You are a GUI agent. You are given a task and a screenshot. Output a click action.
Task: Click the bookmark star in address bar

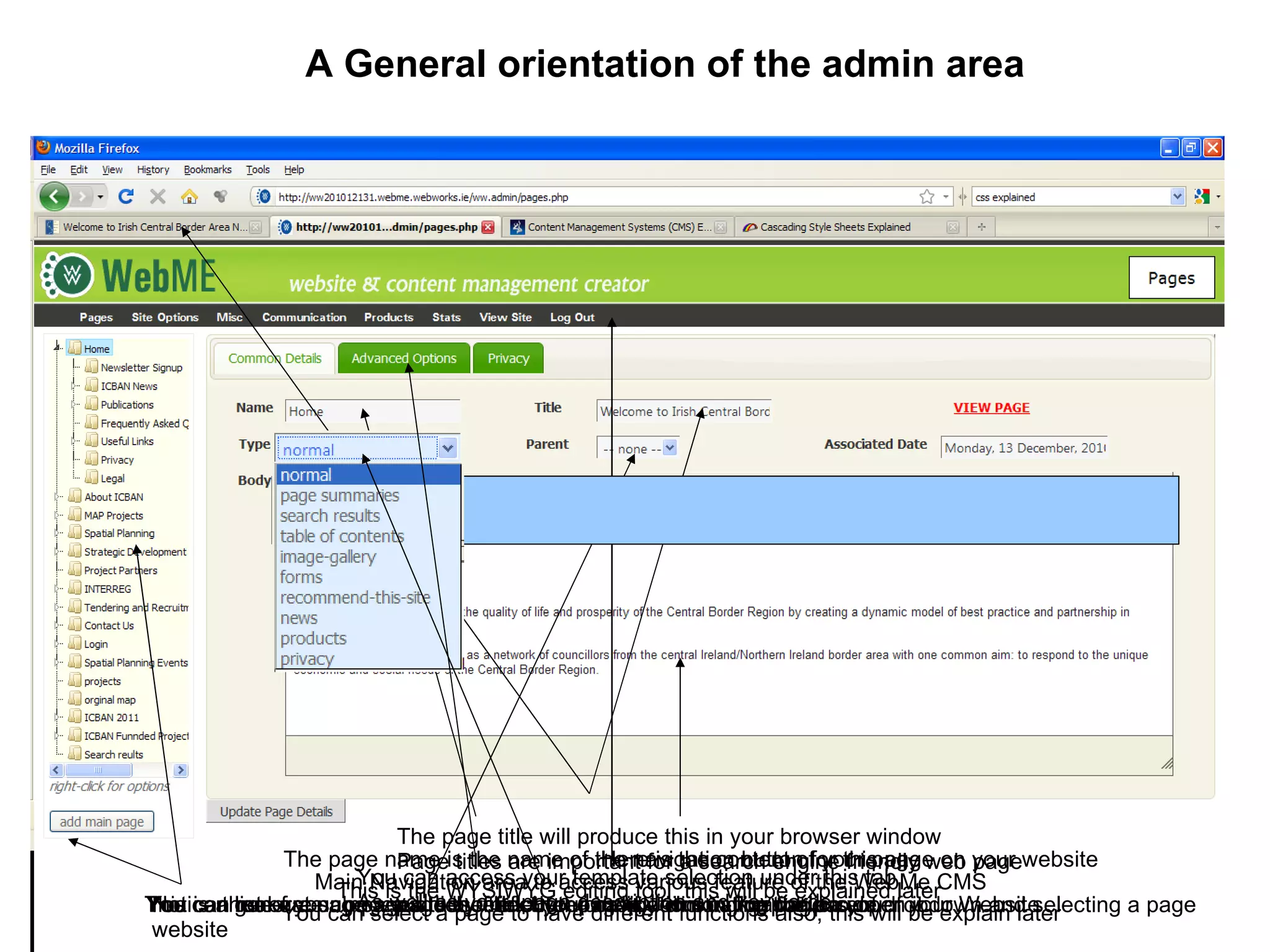(x=926, y=197)
